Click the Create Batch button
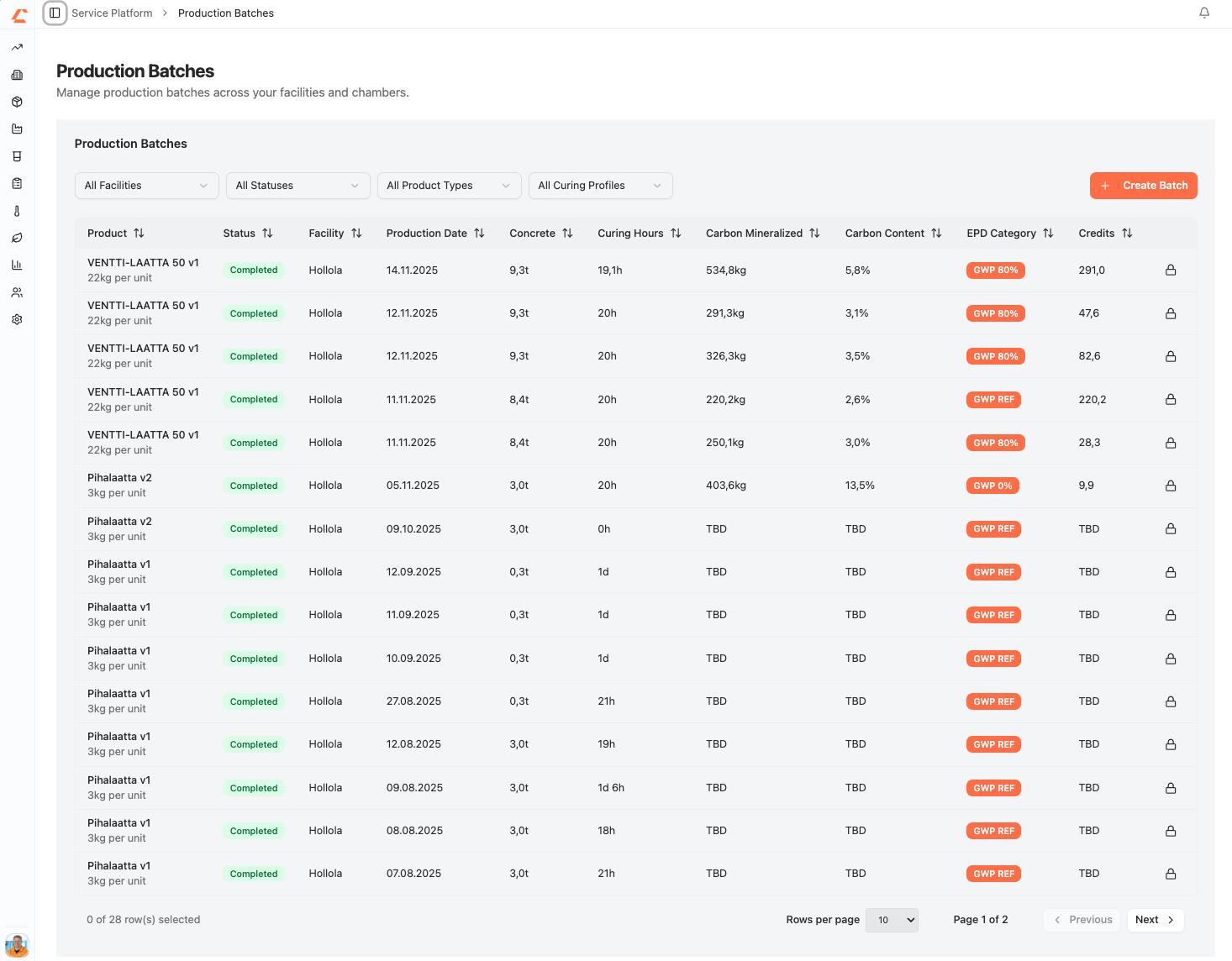Screen dimensions: 1232x961 [x=1143, y=185]
